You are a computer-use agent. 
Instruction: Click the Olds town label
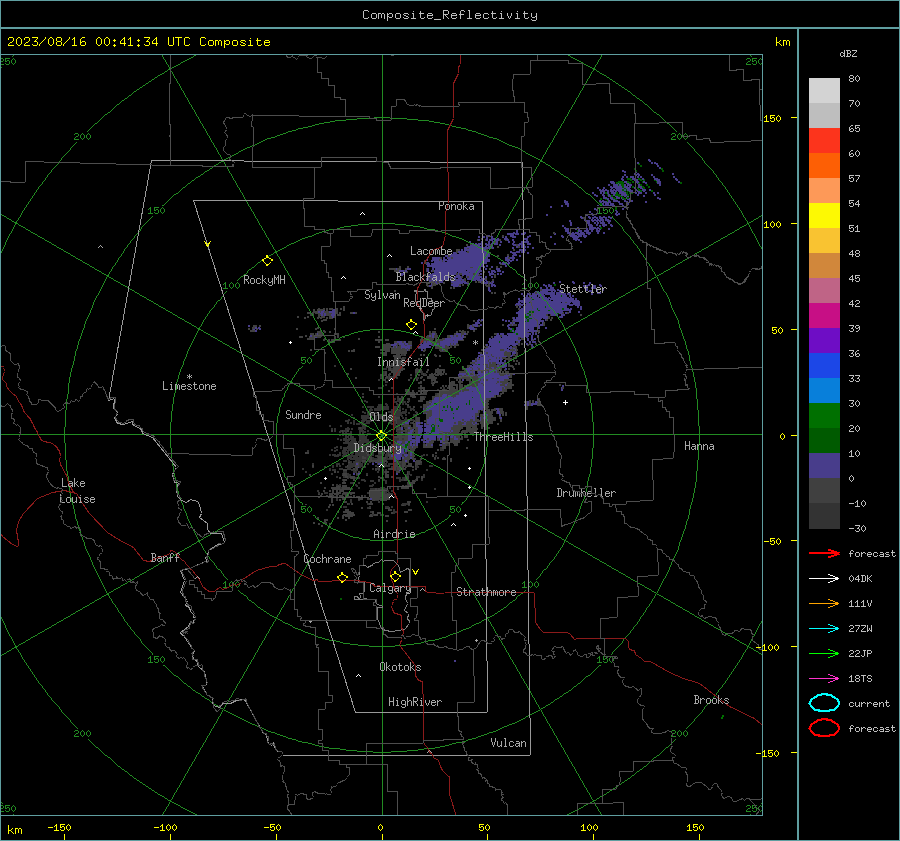(x=381, y=417)
